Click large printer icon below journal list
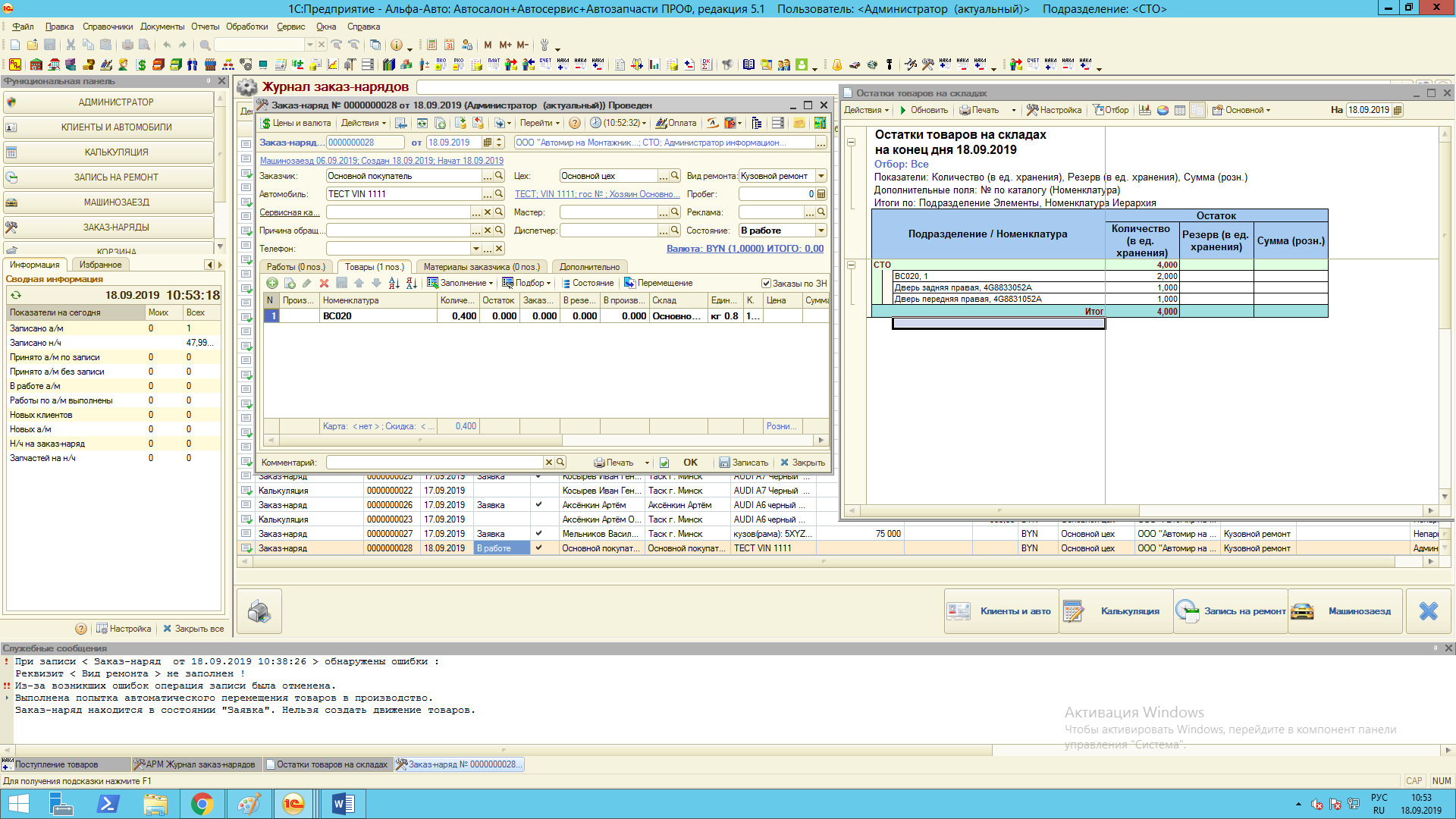The height and width of the screenshot is (819, 1456). pos(259,611)
